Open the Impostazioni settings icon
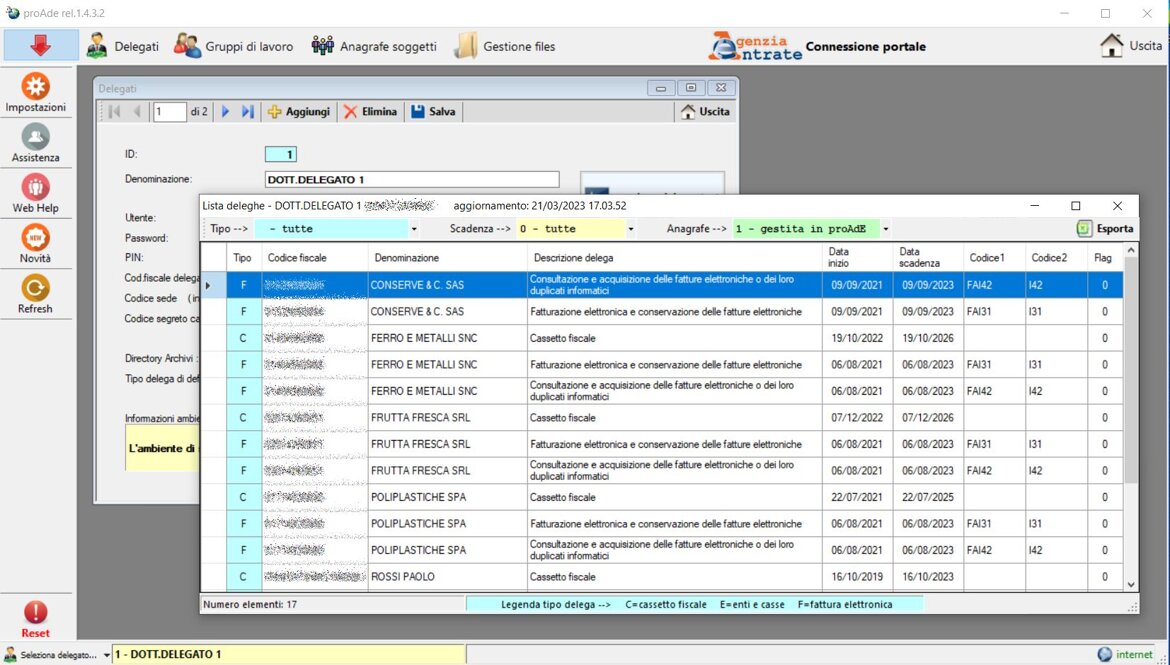Viewport: 1170px width, 665px height. (36, 88)
